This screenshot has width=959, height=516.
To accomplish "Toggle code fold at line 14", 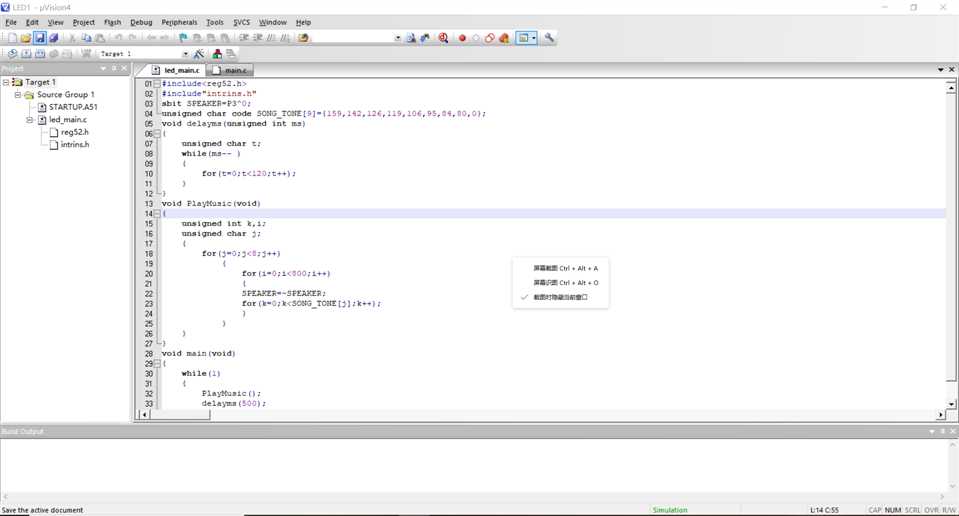I will (157, 214).
